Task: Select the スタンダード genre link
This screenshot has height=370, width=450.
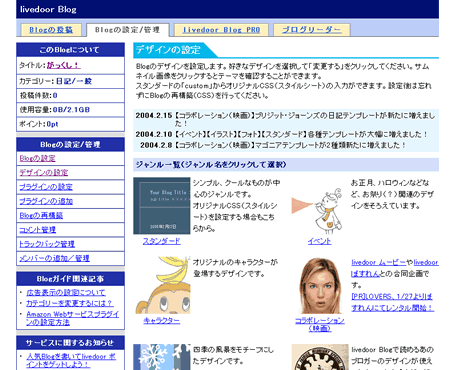Action: click(x=162, y=241)
